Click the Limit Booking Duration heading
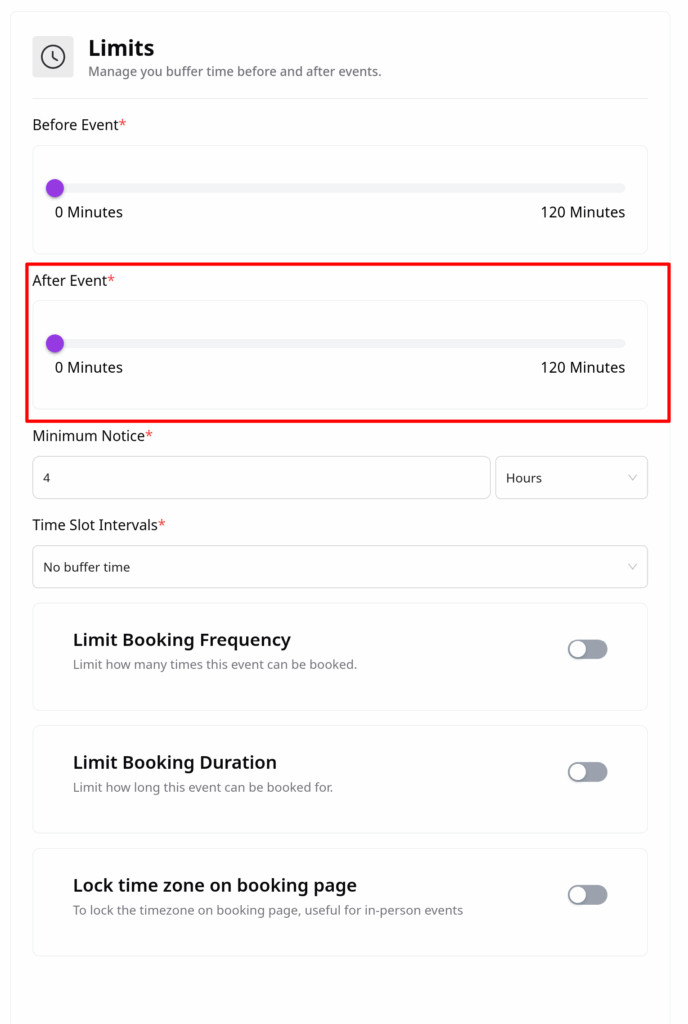 pyautogui.click(x=175, y=763)
